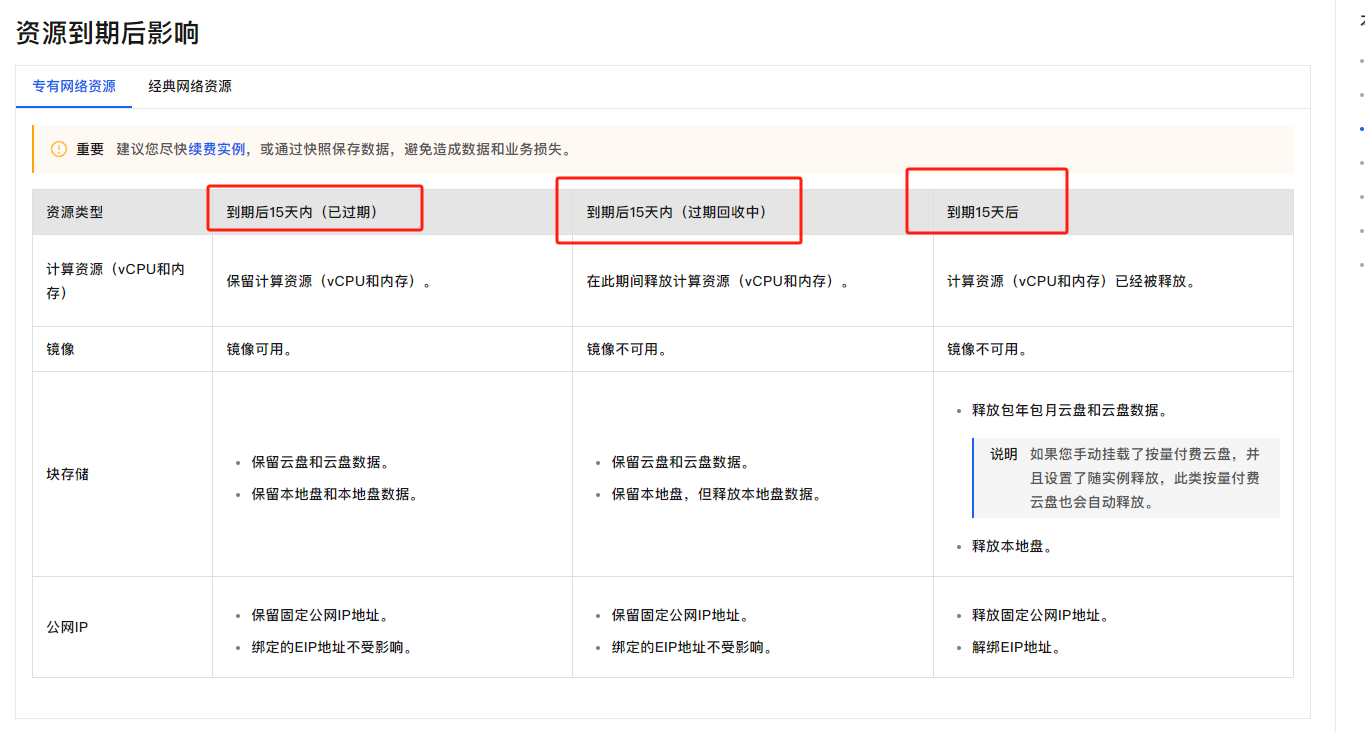Click the 公网IP row label

[x=67, y=627]
